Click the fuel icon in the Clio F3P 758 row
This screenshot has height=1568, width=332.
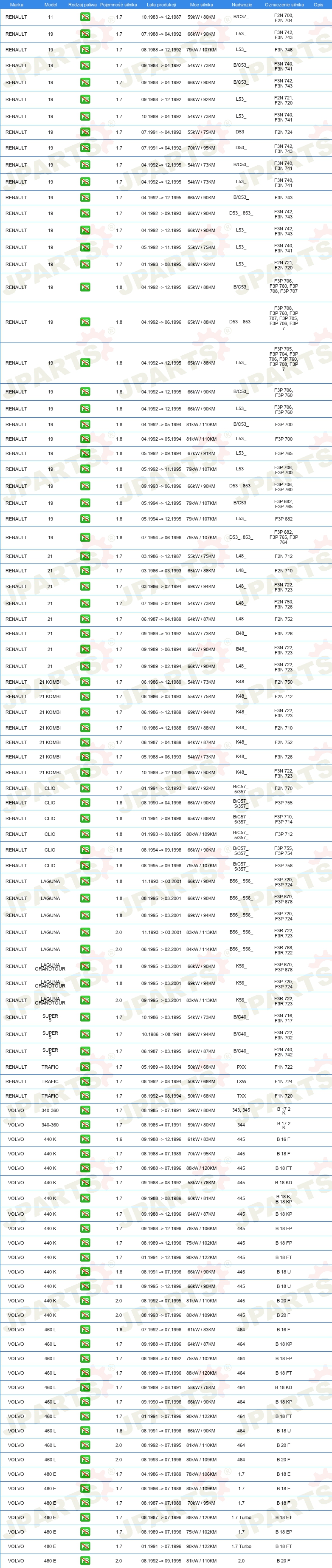(85, 866)
